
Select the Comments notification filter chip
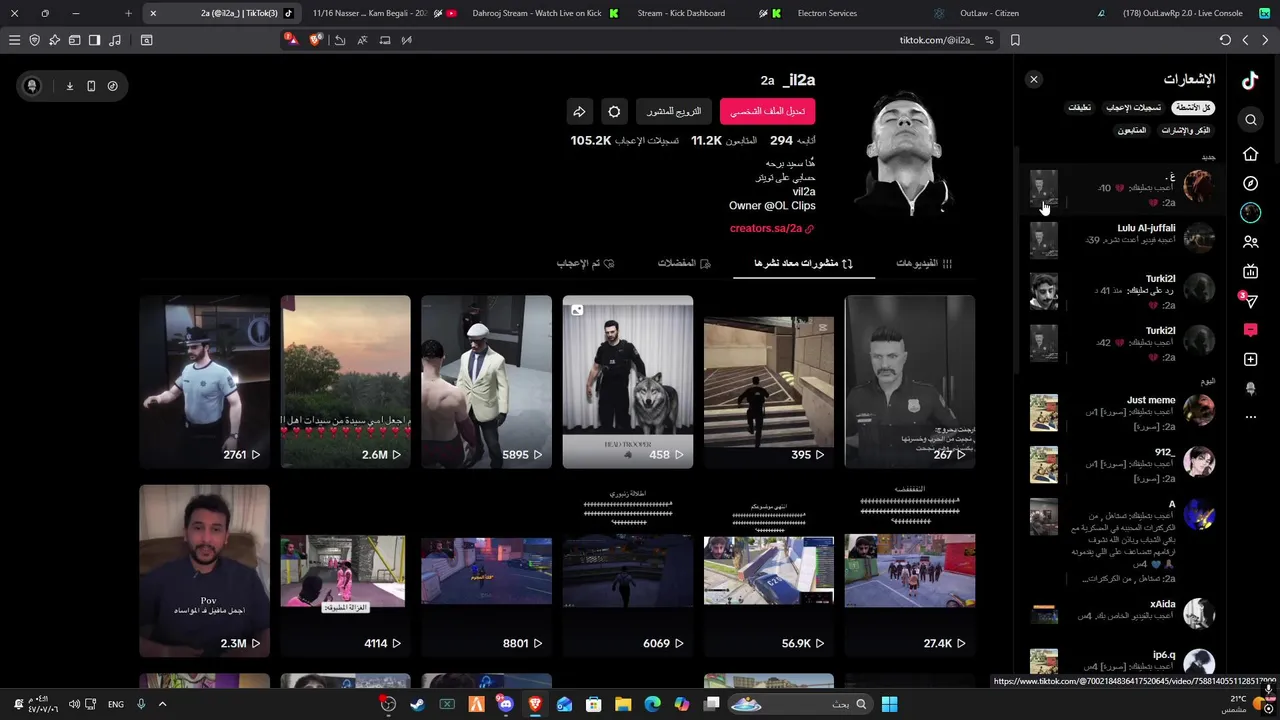1080,108
